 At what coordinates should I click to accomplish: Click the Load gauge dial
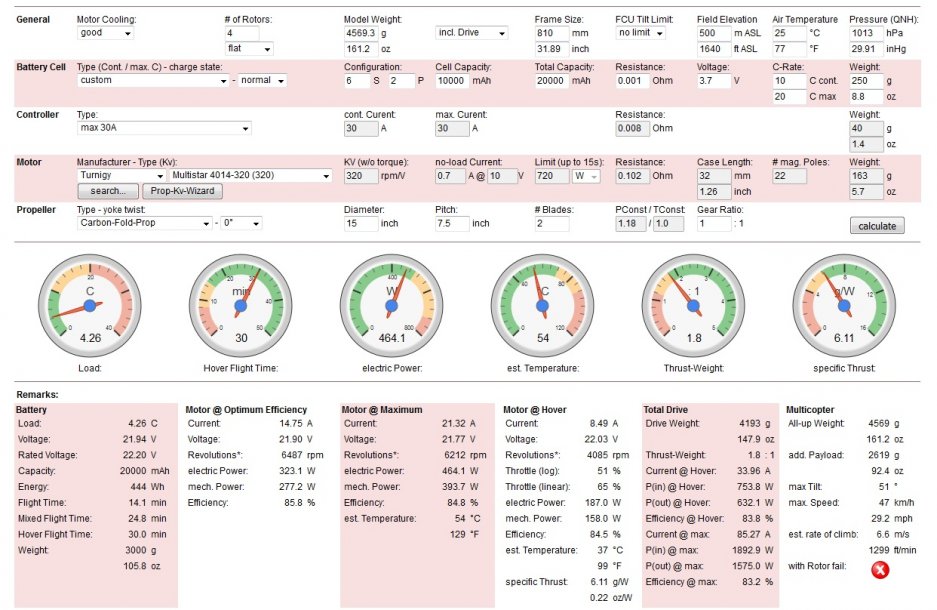(x=89, y=304)
